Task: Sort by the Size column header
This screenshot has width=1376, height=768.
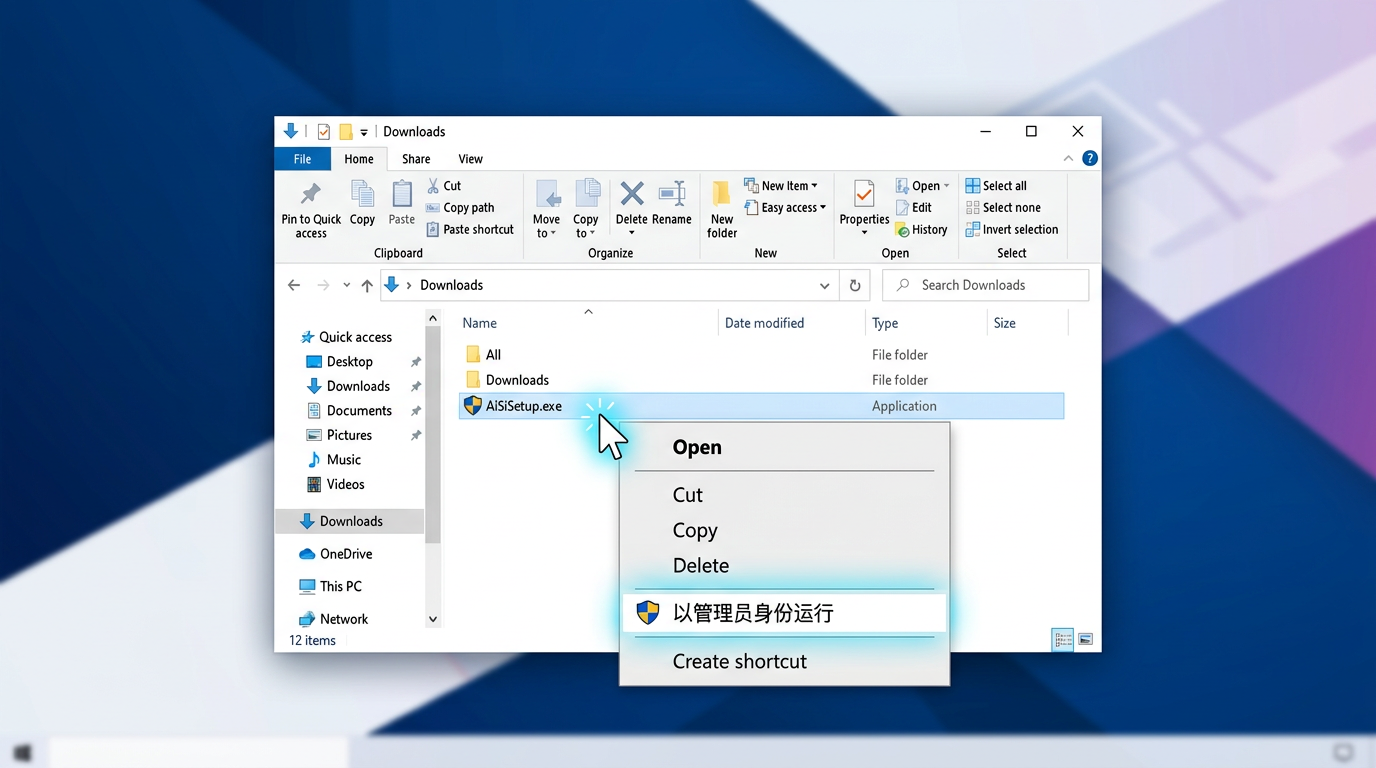Action: click(1005, 323)
